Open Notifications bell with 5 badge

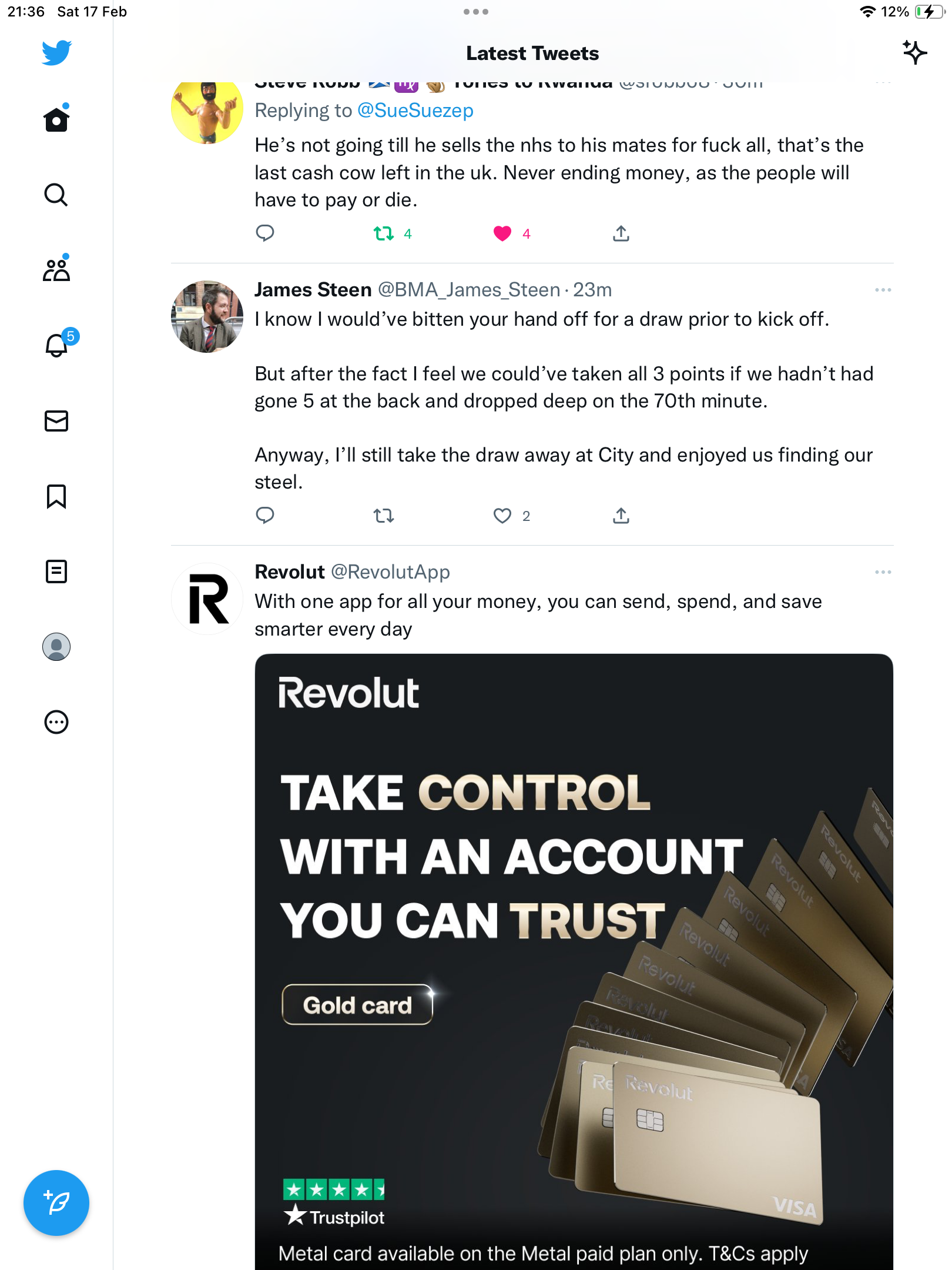(x=56, y=345)
